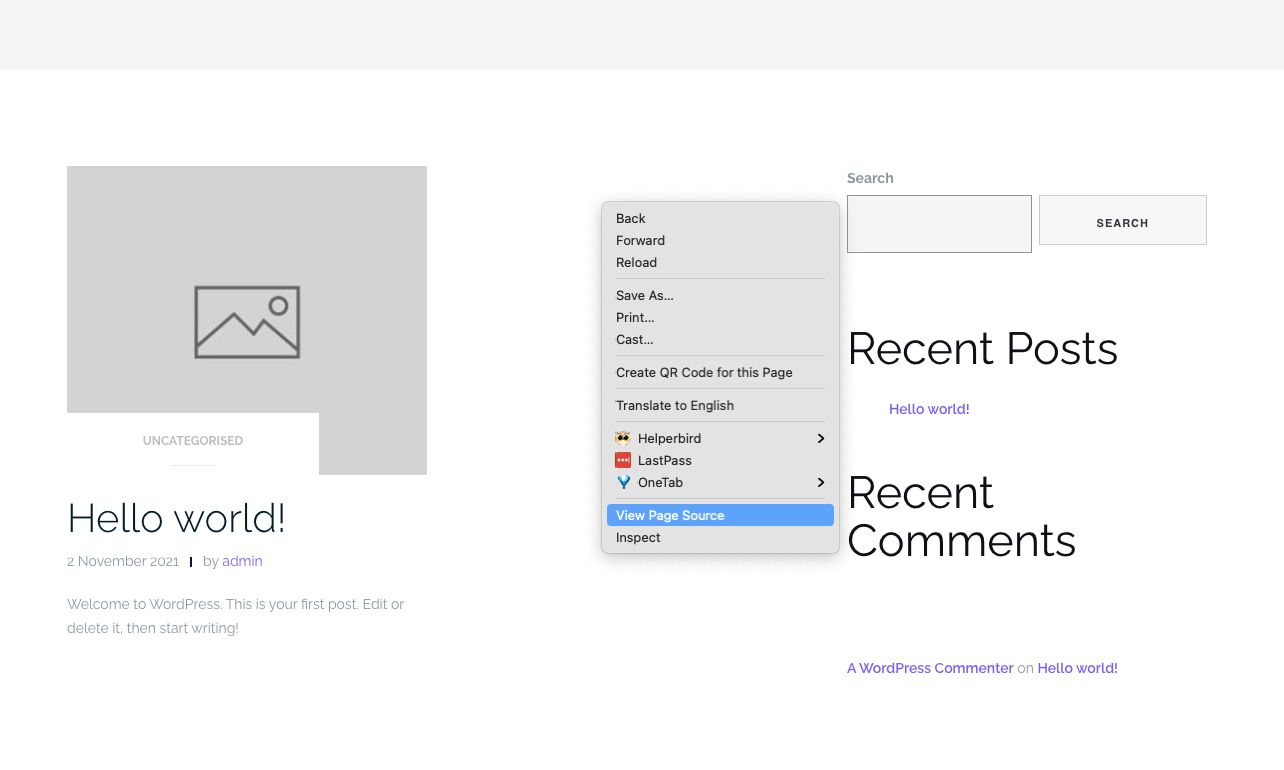Viewport: 1284px width, 770px height.
Task: Click the placeholder image icon in the post
Action: 247,321
